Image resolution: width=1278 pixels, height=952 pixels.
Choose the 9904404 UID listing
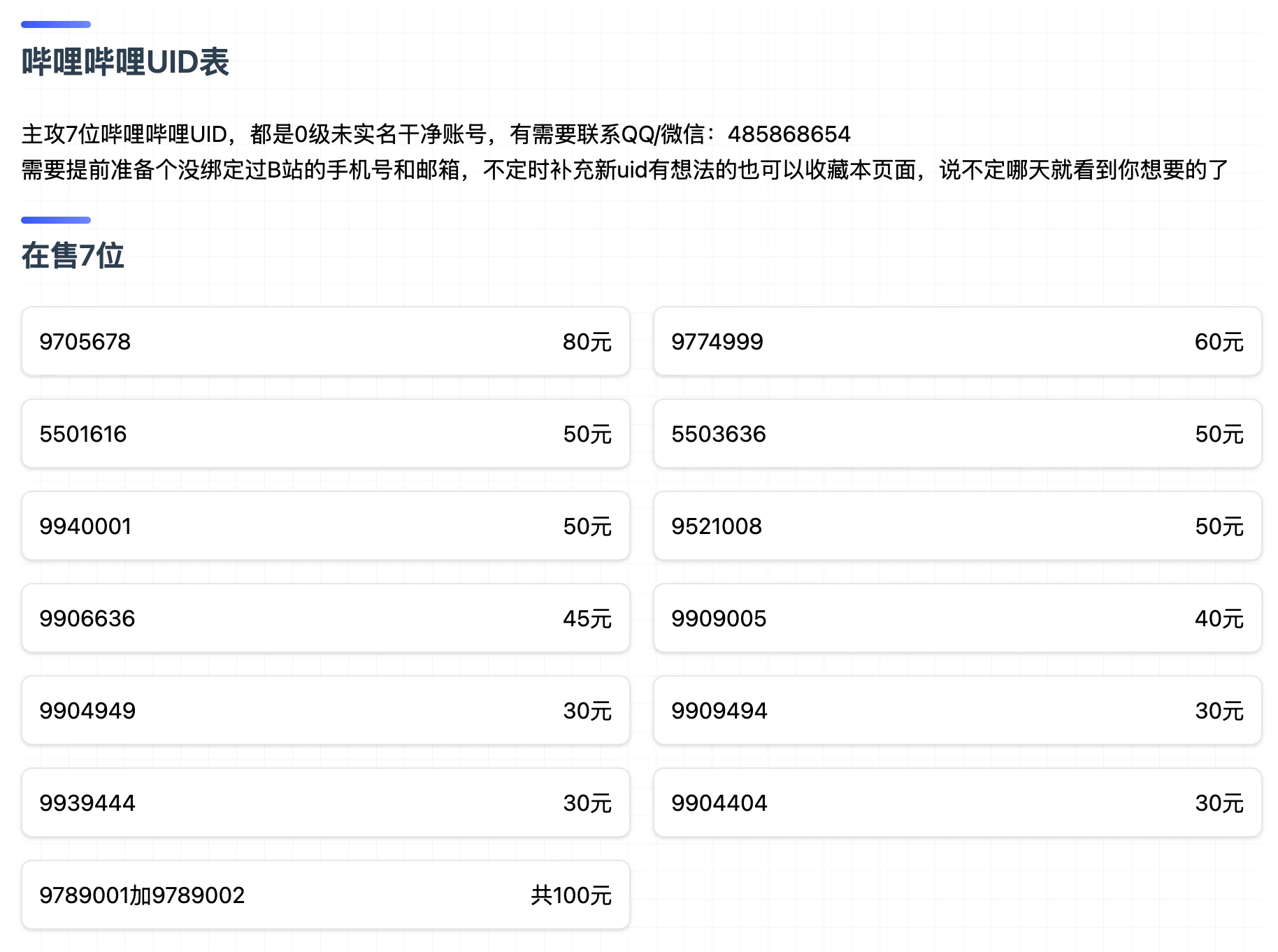click(957, 803)
